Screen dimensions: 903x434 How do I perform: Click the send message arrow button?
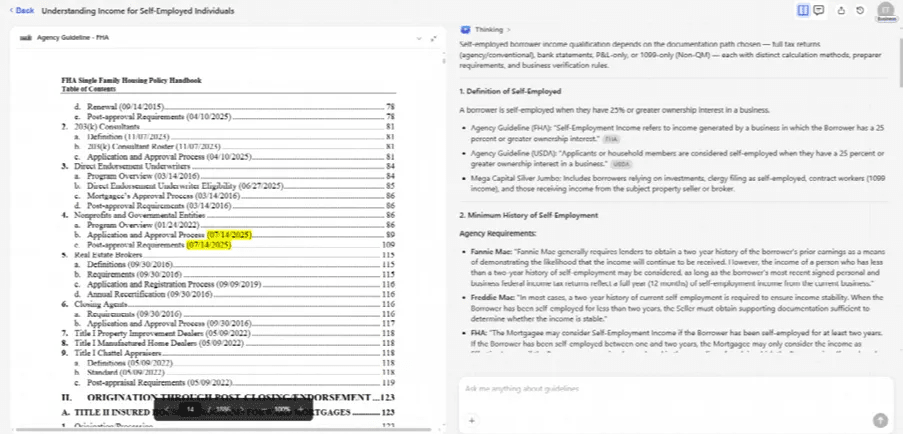(880, 420)
